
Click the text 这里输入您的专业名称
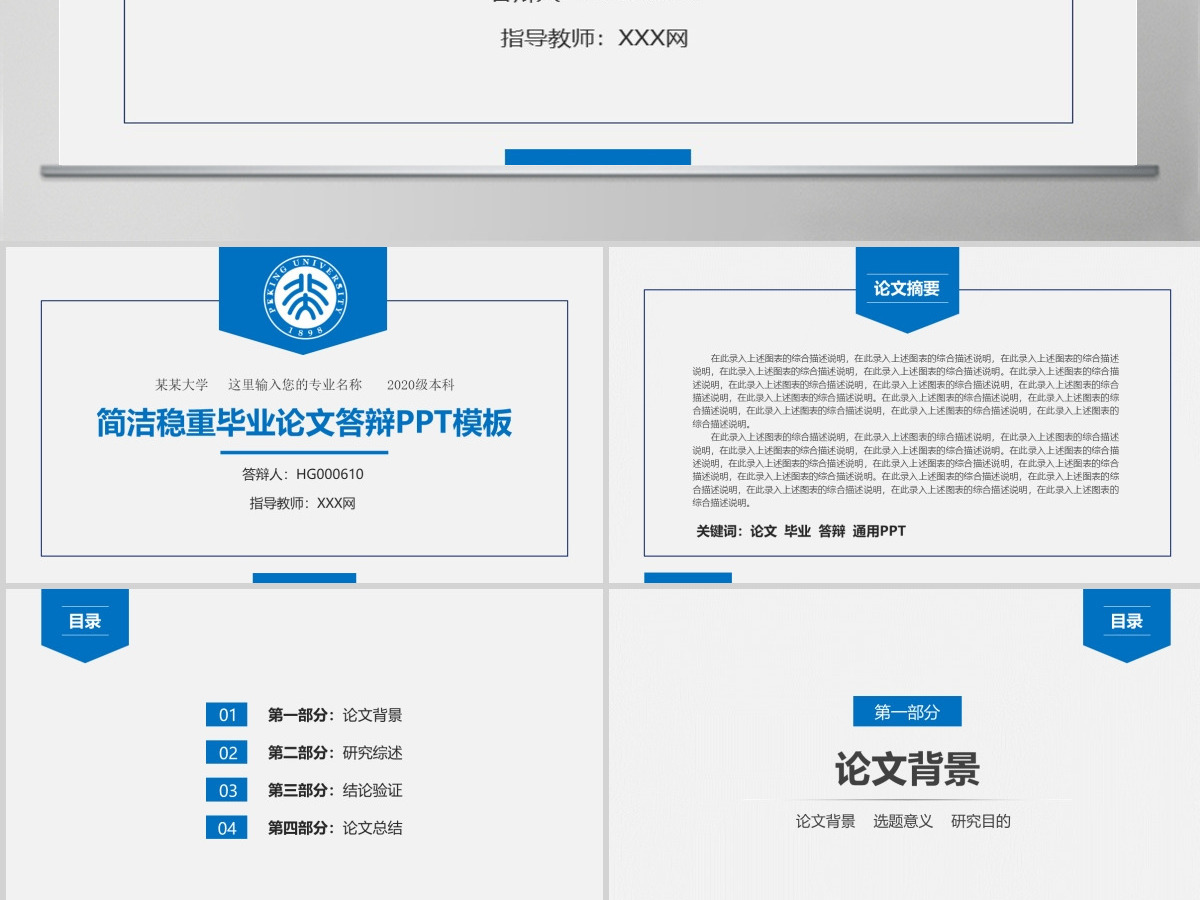[x=295, y=385]
